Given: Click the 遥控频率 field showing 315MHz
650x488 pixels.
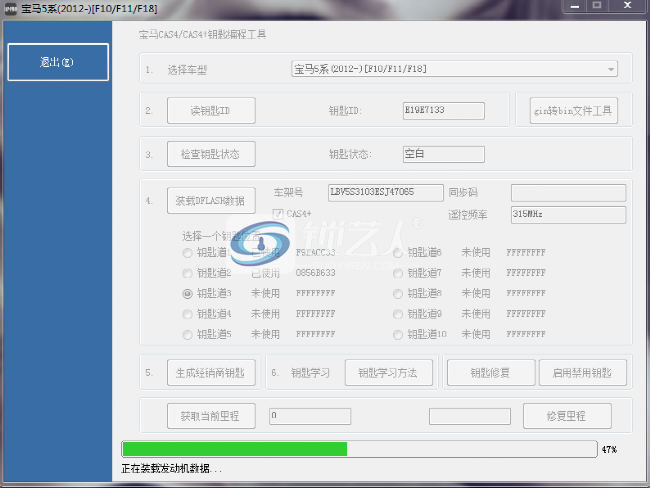Looking at the screenshot, I should pos(568,215).
